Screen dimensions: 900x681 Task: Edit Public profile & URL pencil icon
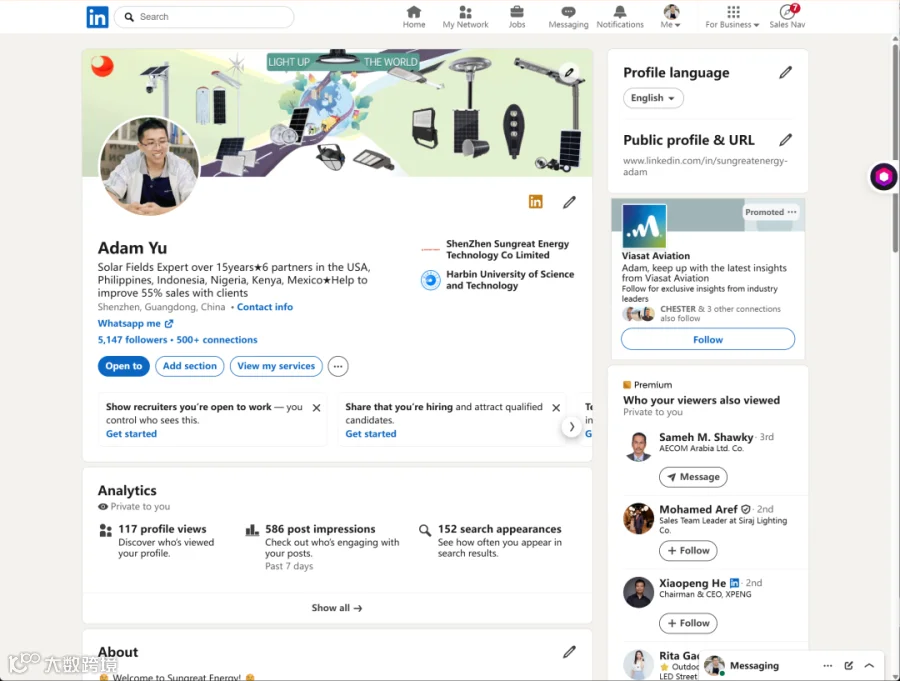click(x=785, y=140)
